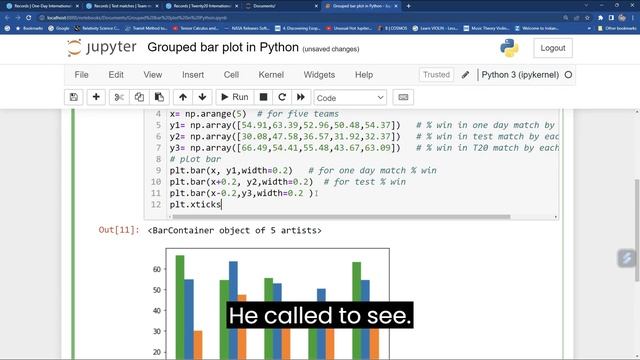
Task: Click the pencil edit mode indicator
Action: click(x=465, y=75)
